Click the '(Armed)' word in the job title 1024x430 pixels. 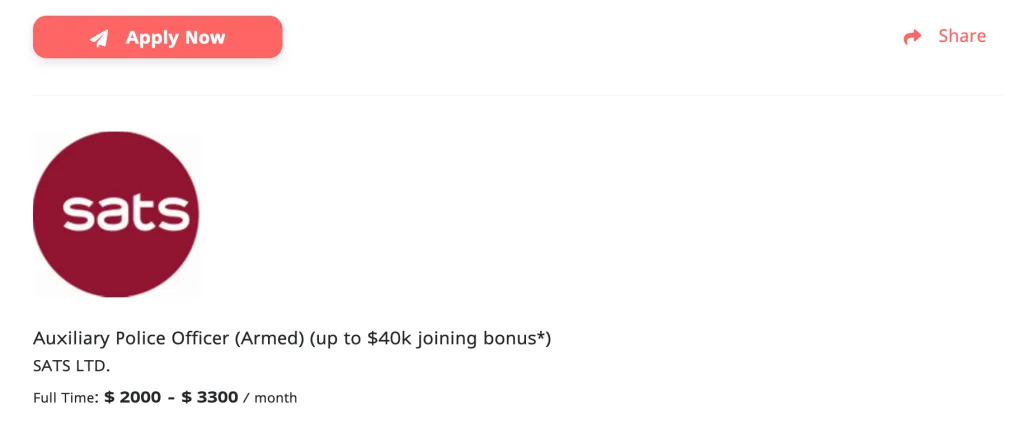pyautogui.click(x=270, y=339)
